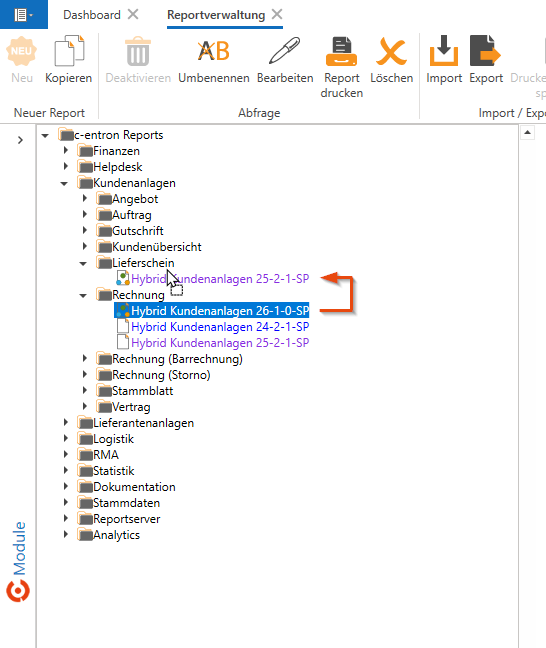This screenshot has width=546, height=648.
Task: Click the Löschen X icon
Action: (x=391, y=51)
